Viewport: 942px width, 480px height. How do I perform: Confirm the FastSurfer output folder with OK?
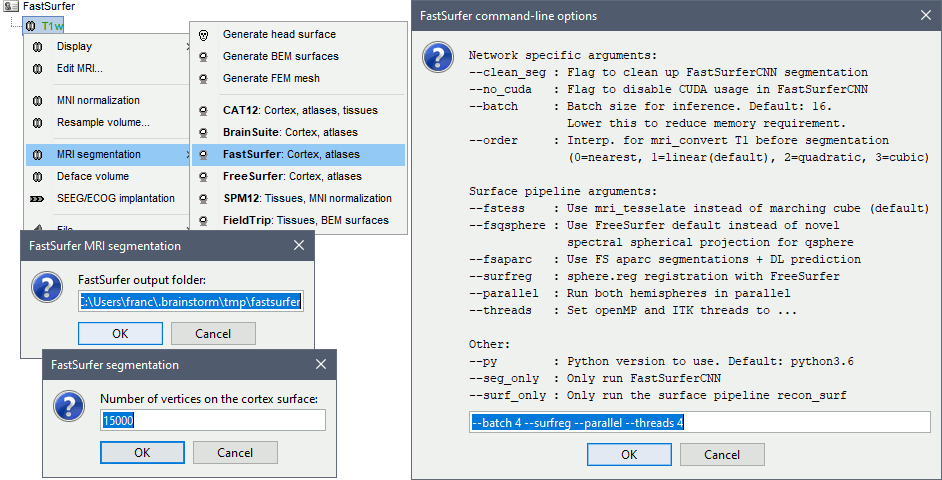(119, 333)
